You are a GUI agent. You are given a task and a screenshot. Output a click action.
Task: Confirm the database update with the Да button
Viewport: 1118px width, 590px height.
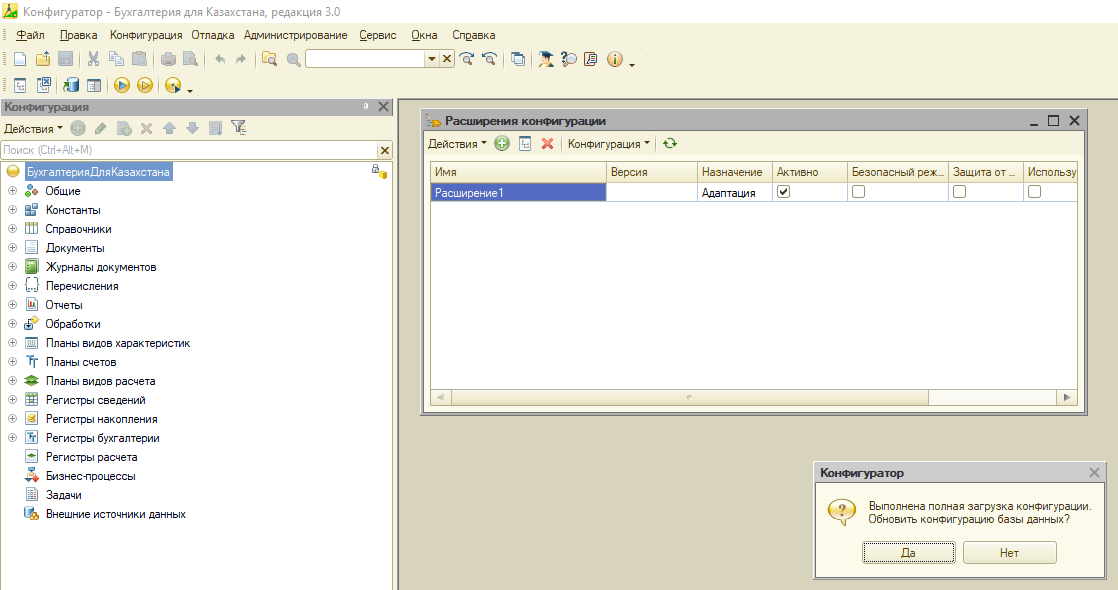tap(908, 552)
